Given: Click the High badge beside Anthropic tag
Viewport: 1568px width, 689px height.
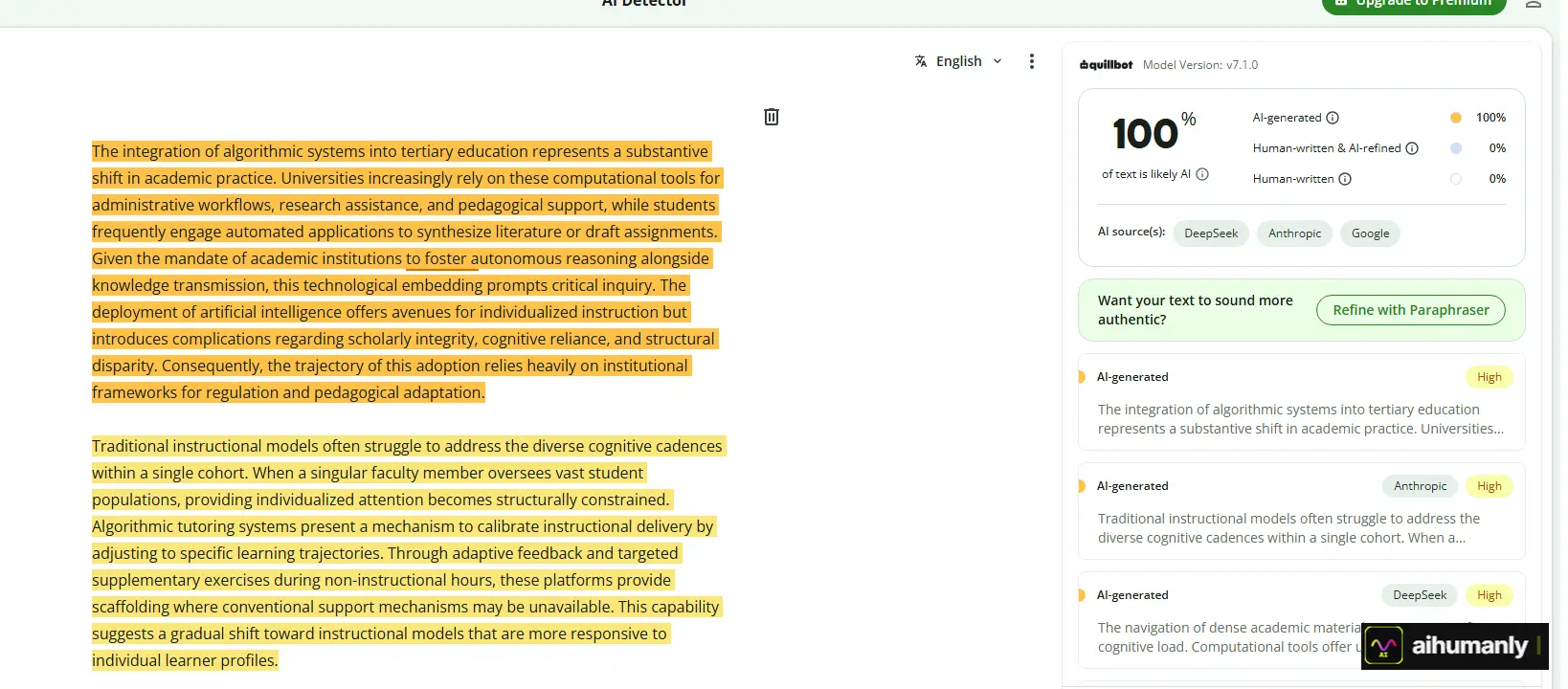Looking at the screenshot, I should (1490, 486).
